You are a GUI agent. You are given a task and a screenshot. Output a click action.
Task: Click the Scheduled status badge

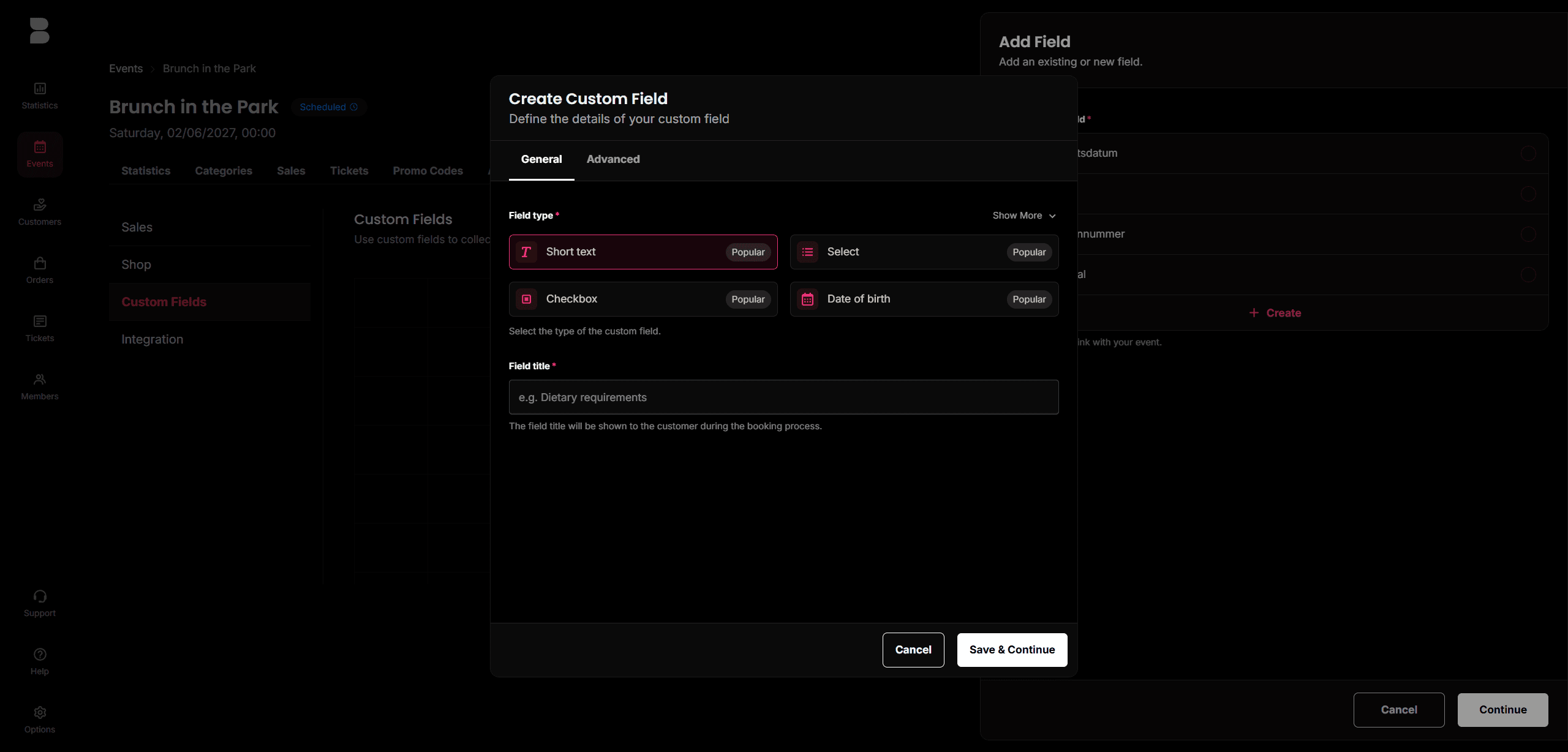point(328,107)
